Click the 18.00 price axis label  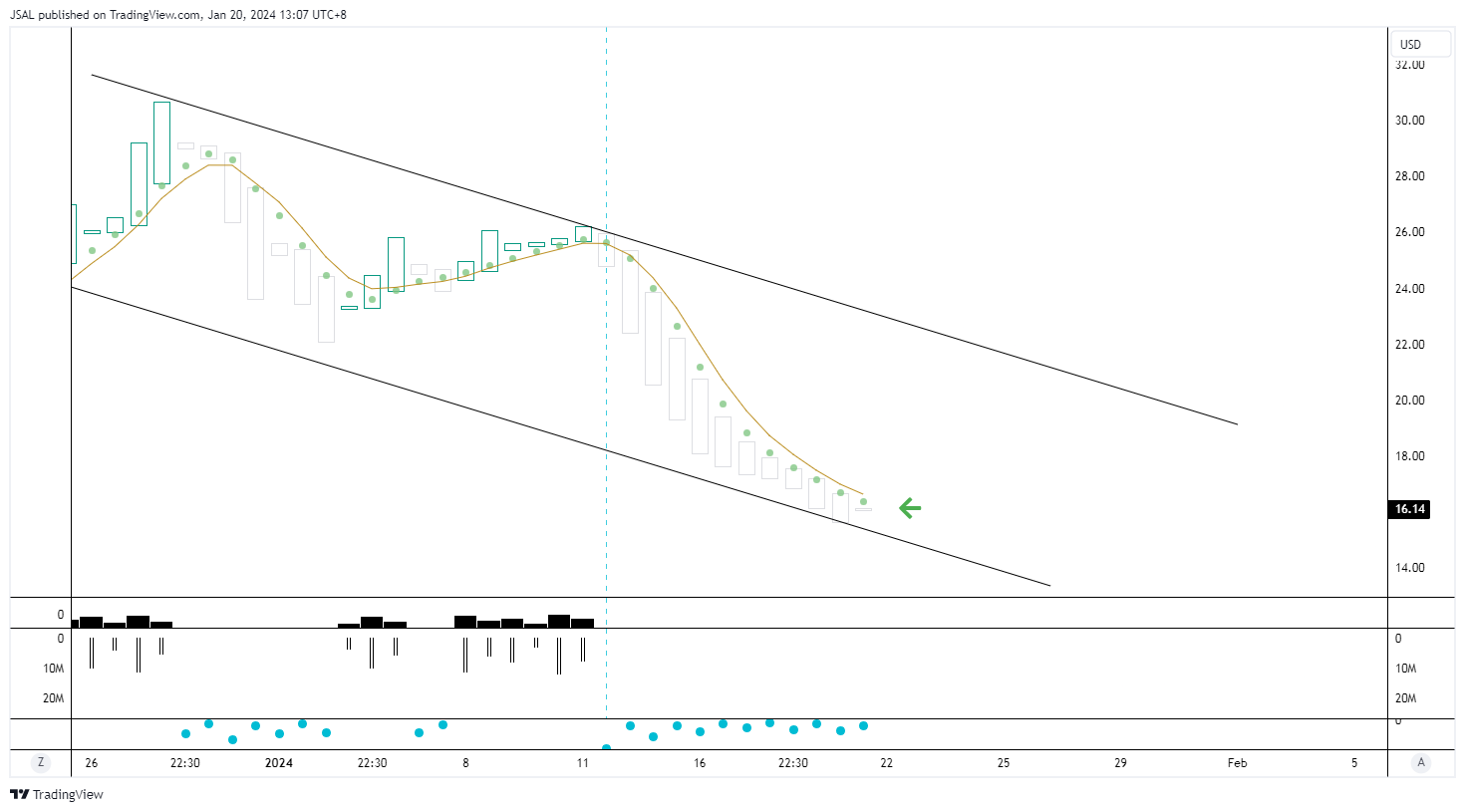tap(1409, 456)
